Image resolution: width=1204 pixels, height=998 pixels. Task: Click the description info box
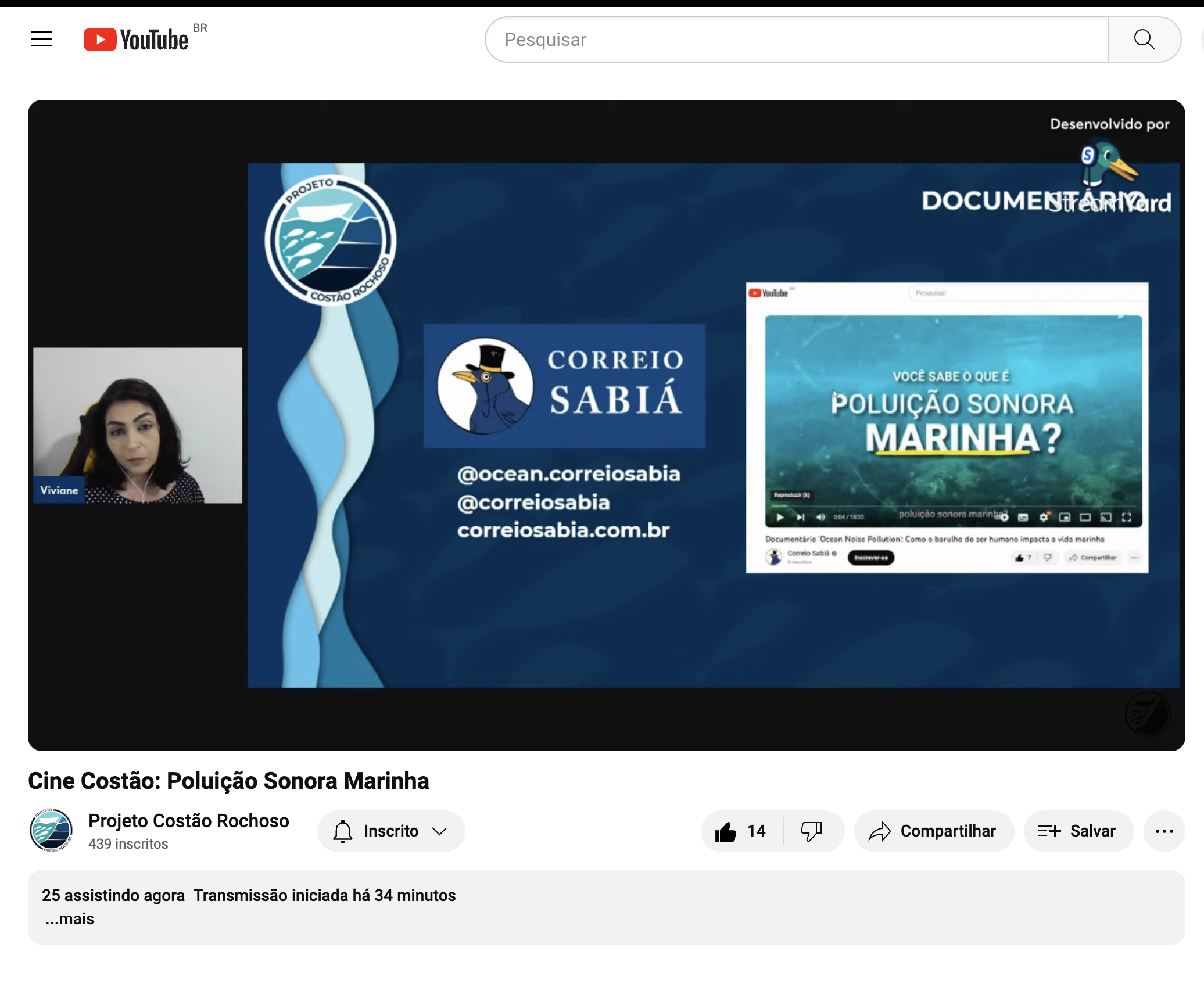(x=755, y=906)
